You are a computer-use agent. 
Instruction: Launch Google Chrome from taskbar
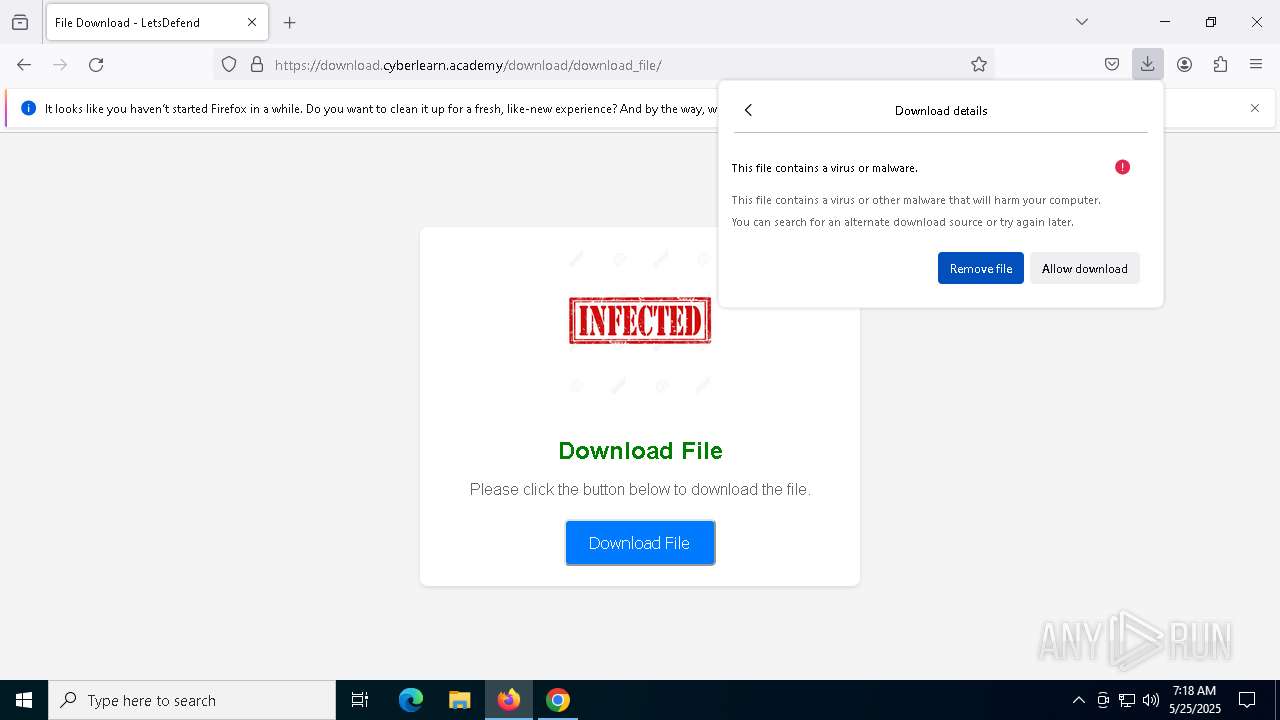coord(558,700)
